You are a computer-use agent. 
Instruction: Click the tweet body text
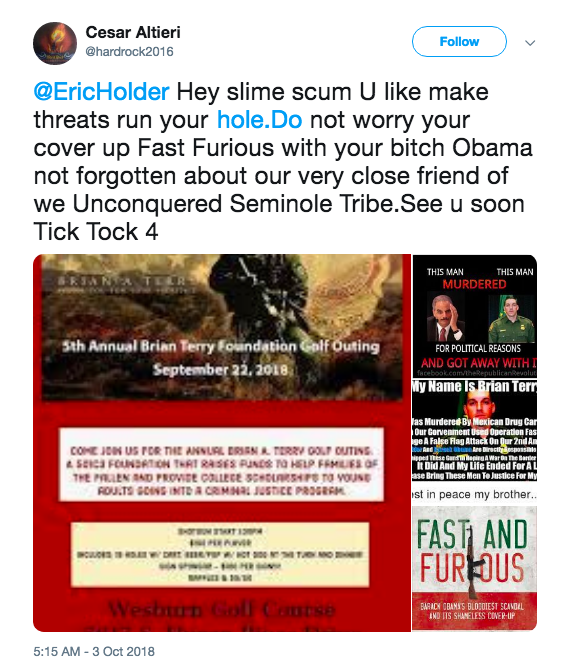coord(282,162)
